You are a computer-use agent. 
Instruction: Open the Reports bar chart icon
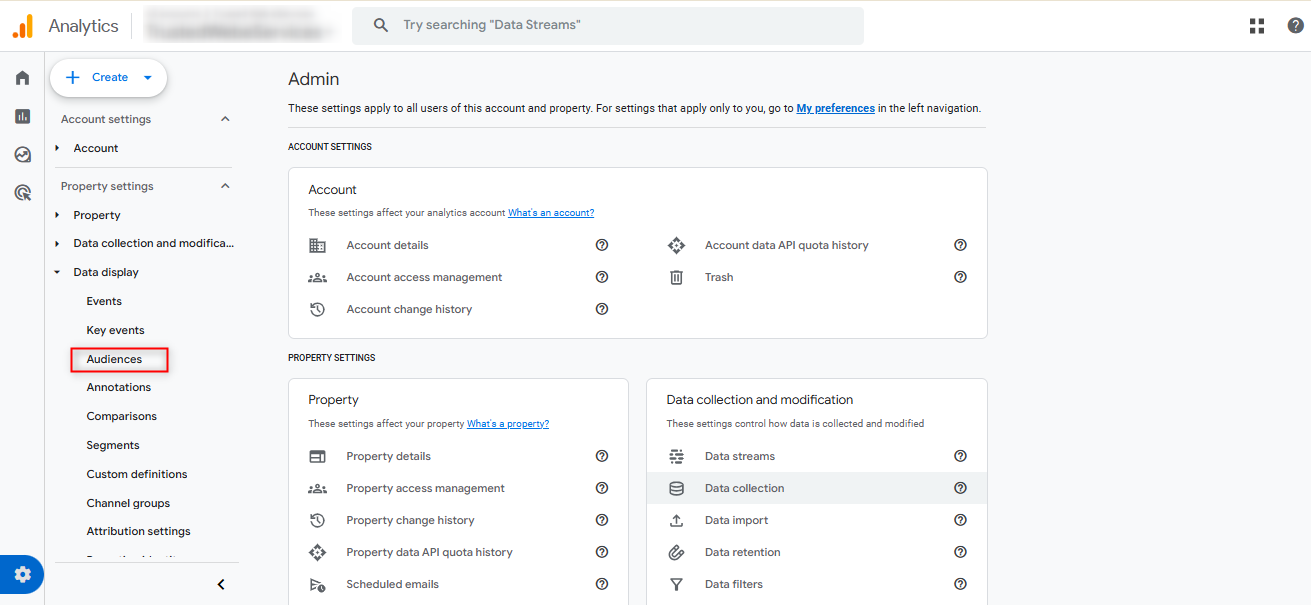pos(22,116)
